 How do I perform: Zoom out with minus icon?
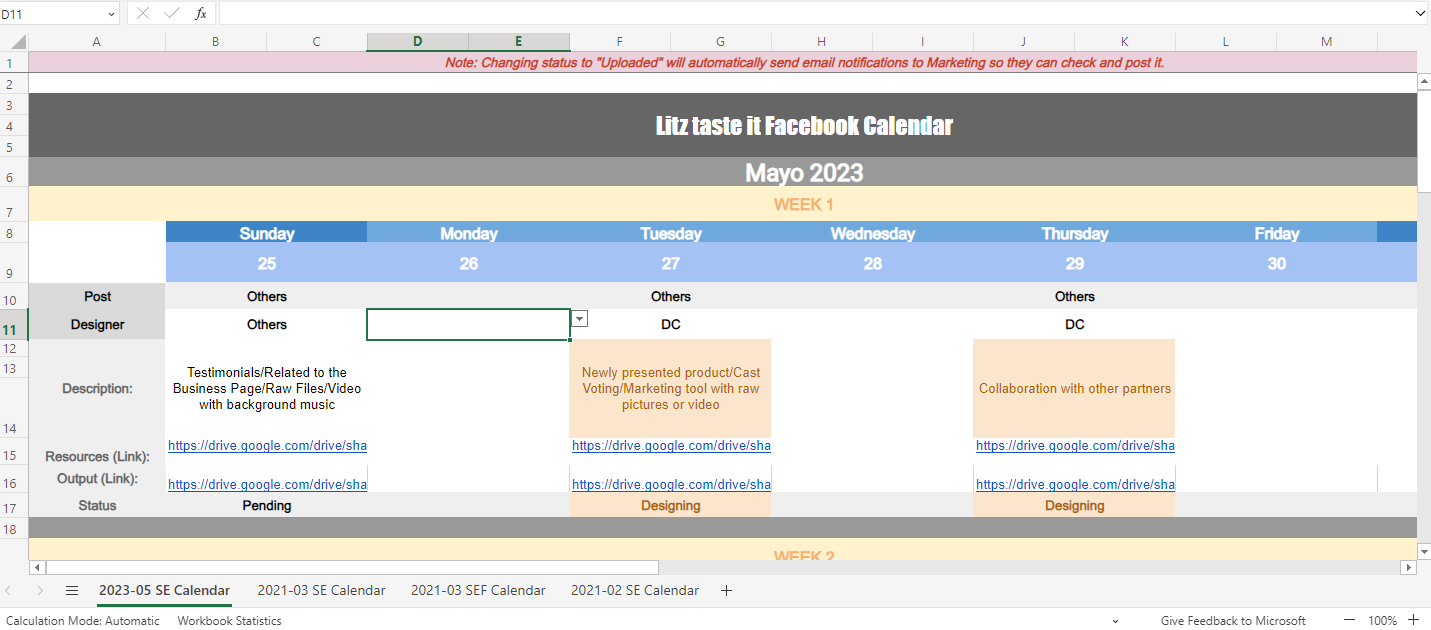(x=1350, y=620)
